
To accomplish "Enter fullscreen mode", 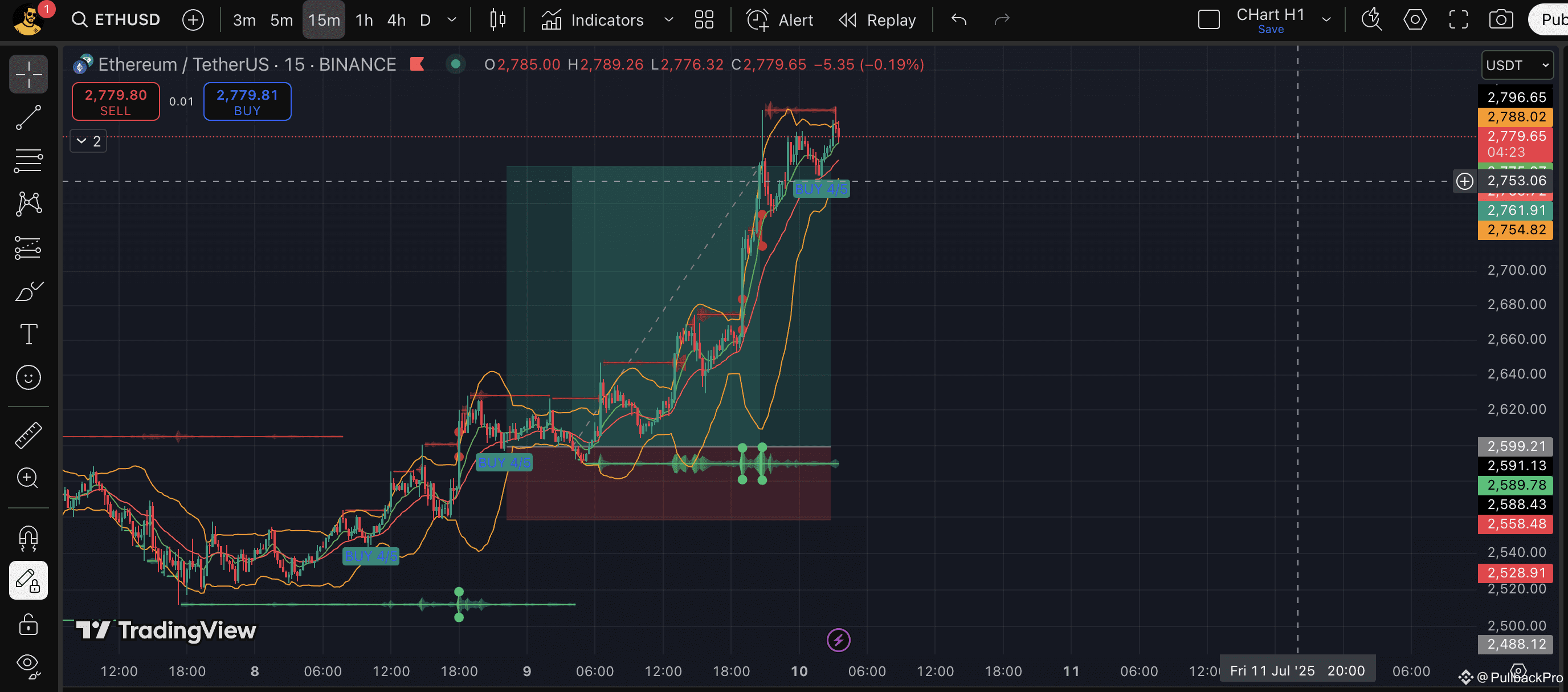I will coord(1459,20).
